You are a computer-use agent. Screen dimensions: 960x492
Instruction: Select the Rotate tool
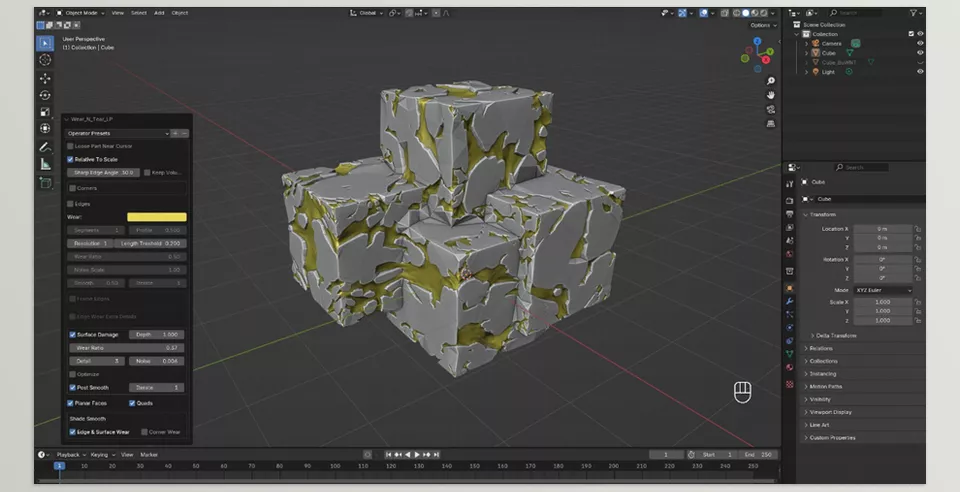pyautogui.click(x=45, y=94)
